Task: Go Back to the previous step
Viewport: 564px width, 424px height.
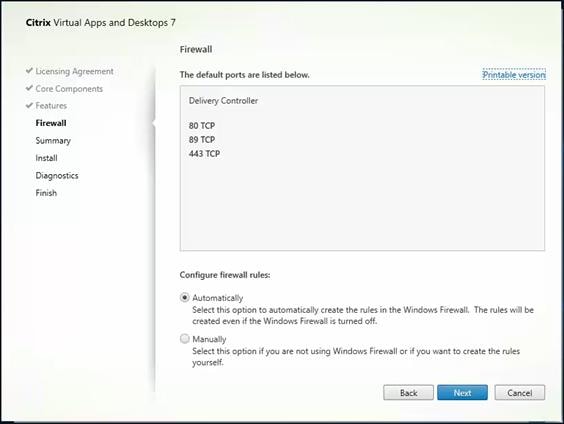Action: click(408, 392)
